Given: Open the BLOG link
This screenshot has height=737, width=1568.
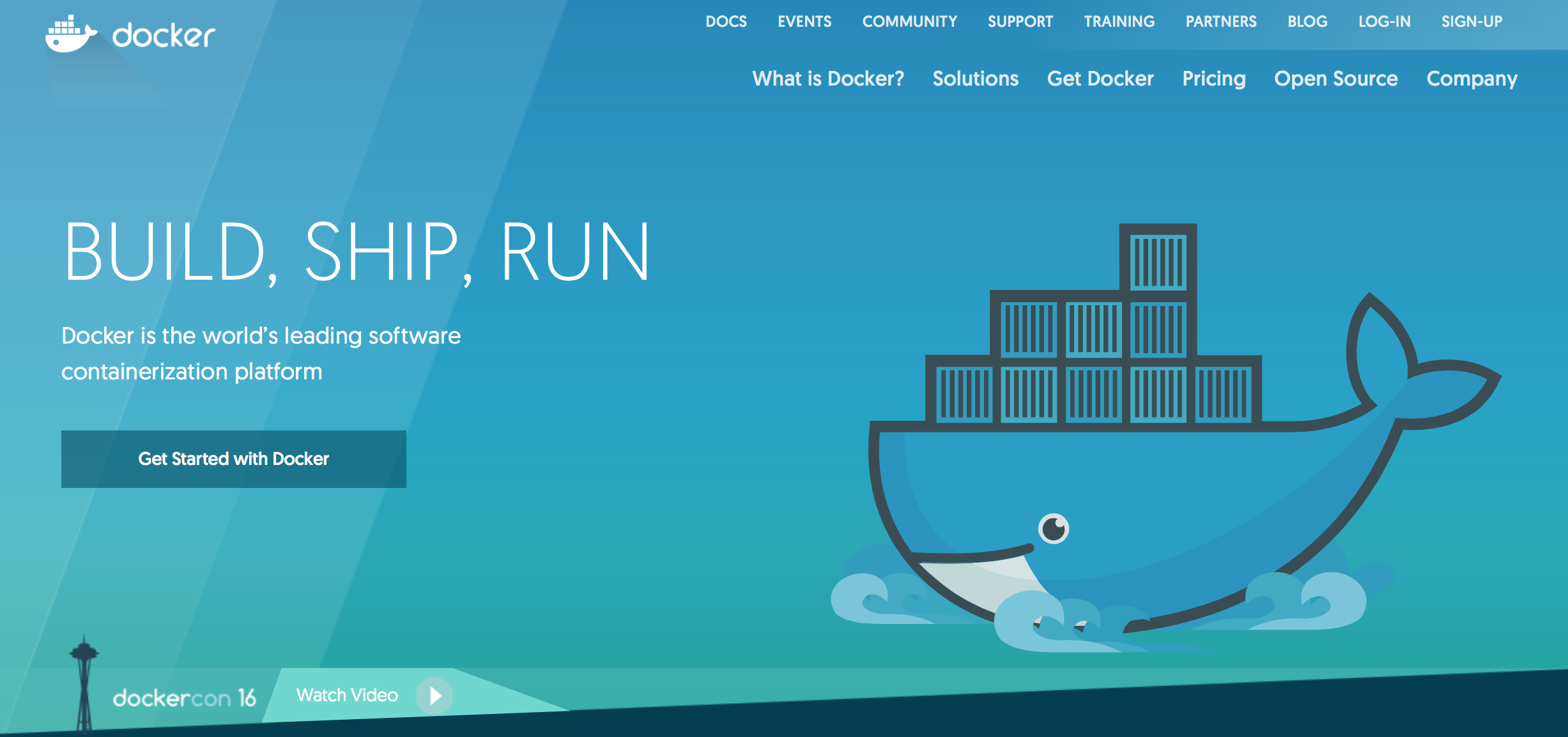Looking at the screenshot, I should [x=1307, y=22].
